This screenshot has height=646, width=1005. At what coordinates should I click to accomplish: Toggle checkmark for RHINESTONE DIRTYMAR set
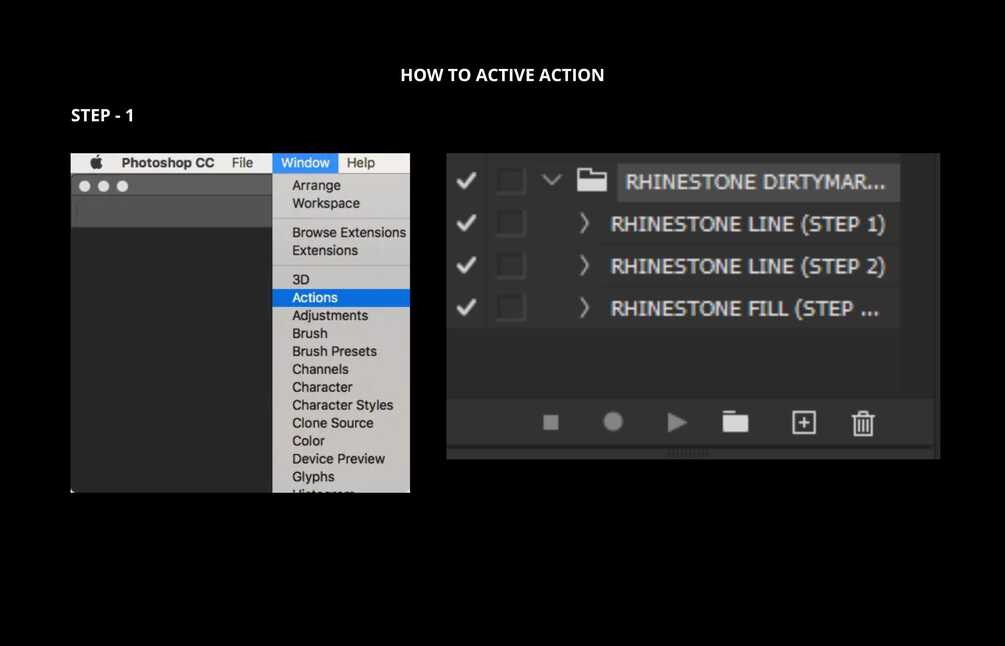(466, 181)
